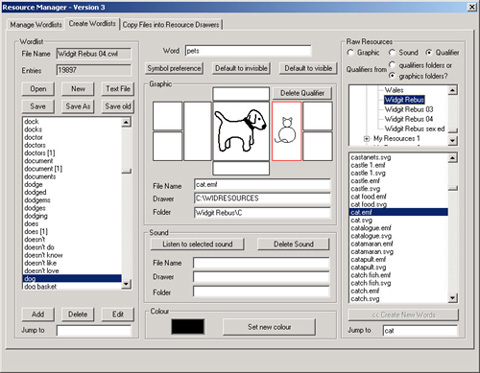Click the Text File button
480x373 pixels.
(x=118, y=89)
